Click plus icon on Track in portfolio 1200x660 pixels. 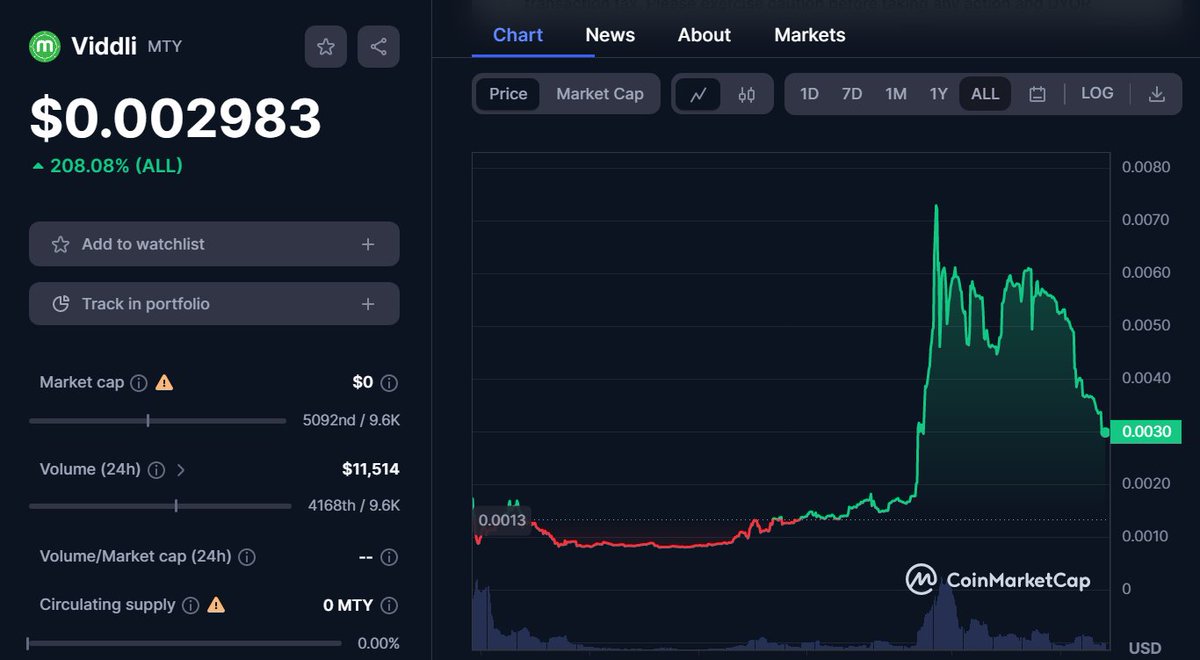pyautogui.click(x=368, y=304)
